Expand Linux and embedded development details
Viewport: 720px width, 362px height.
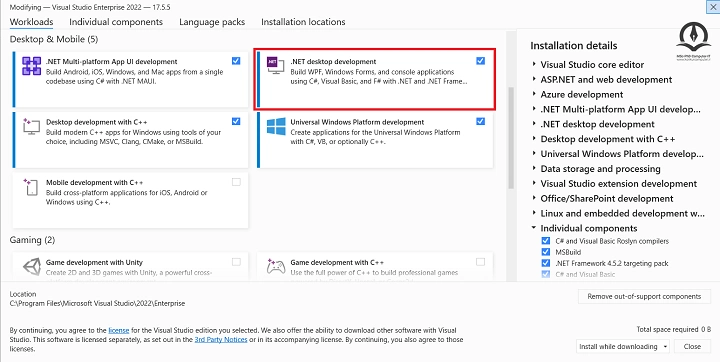tap(534, 213)
